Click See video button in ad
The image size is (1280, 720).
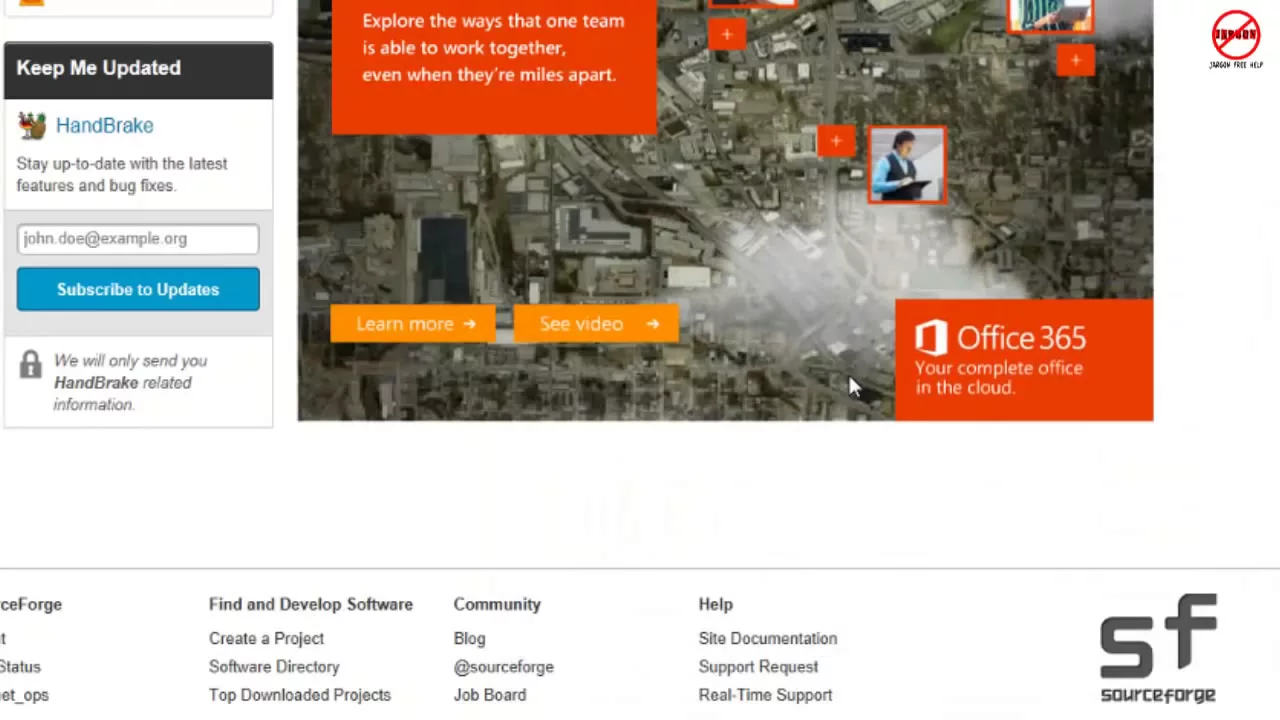tap(598, 324)
